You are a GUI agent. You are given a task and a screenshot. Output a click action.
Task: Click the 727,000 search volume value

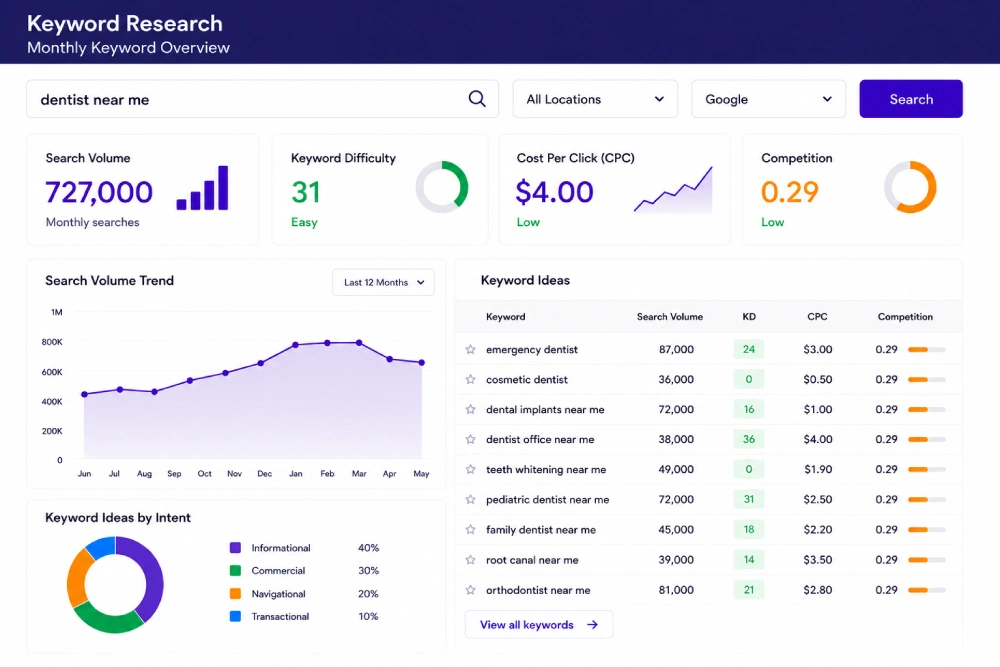click(99, 192)
